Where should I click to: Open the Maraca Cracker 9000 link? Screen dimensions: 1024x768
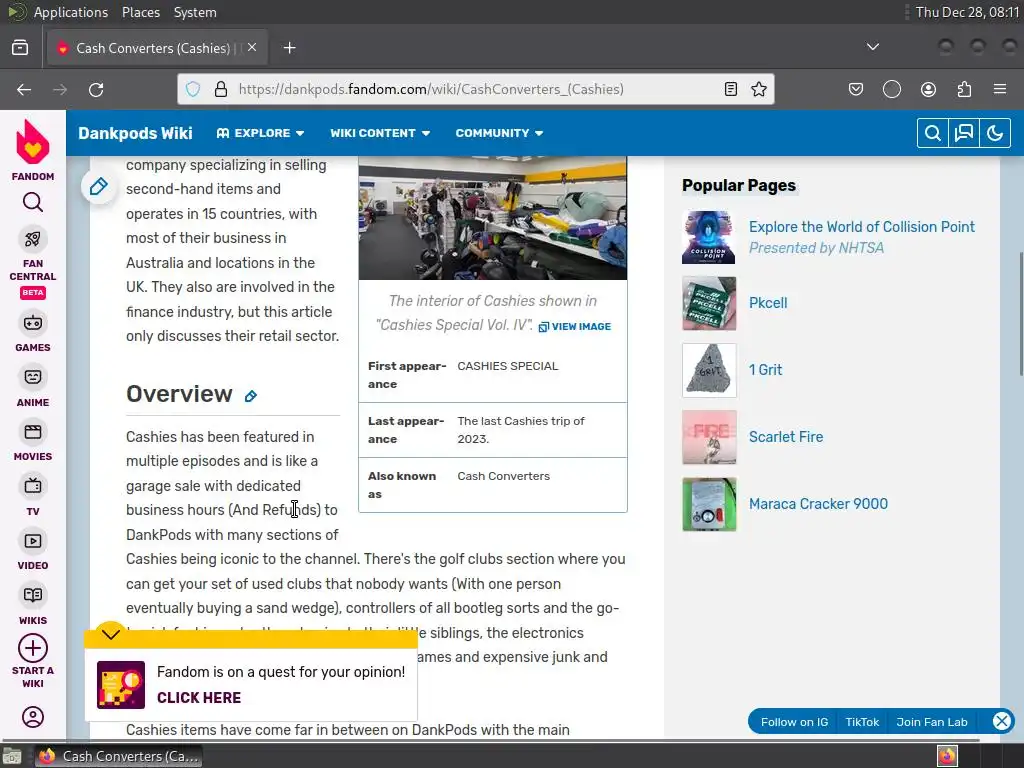click(x=818, y=504)
